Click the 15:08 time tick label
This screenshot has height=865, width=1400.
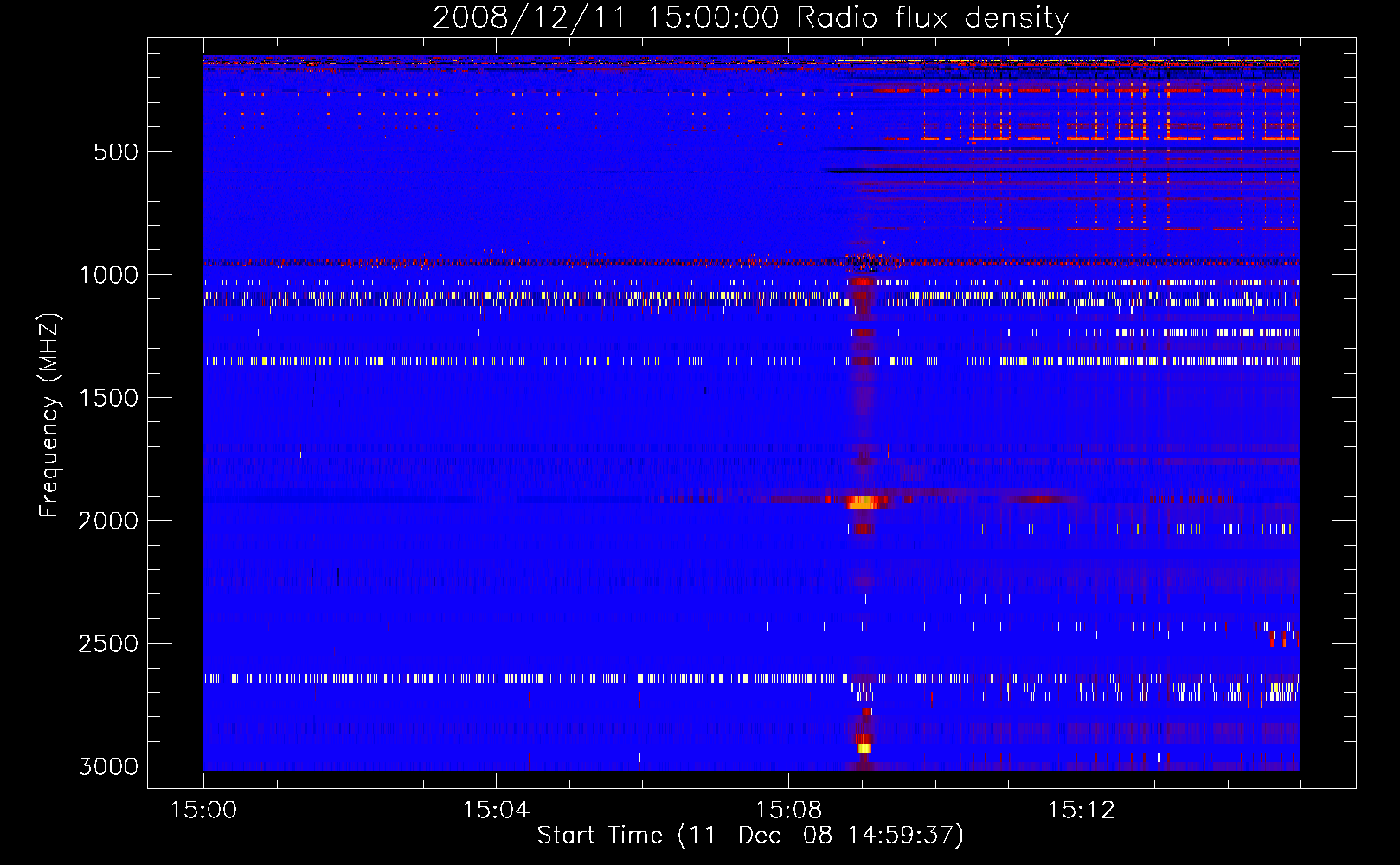pos(788,811)
